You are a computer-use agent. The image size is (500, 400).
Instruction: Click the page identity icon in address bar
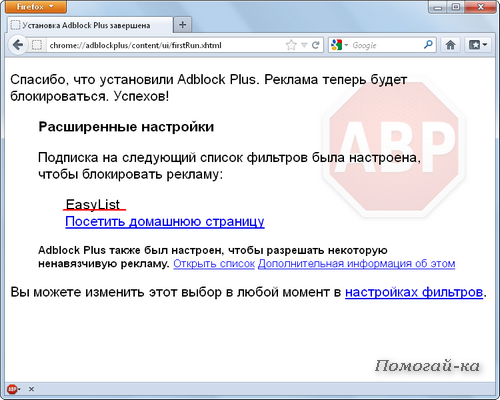pyautogui.click(x=37, y=45)
